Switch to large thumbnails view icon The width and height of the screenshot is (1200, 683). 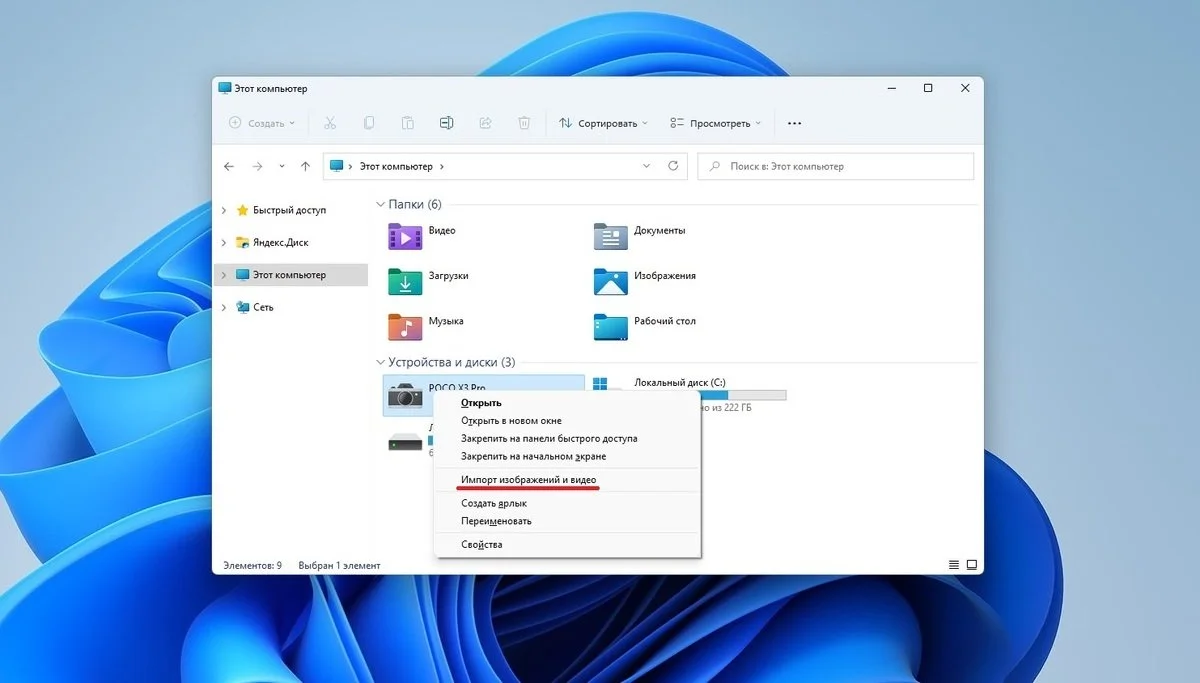[971, 565]
